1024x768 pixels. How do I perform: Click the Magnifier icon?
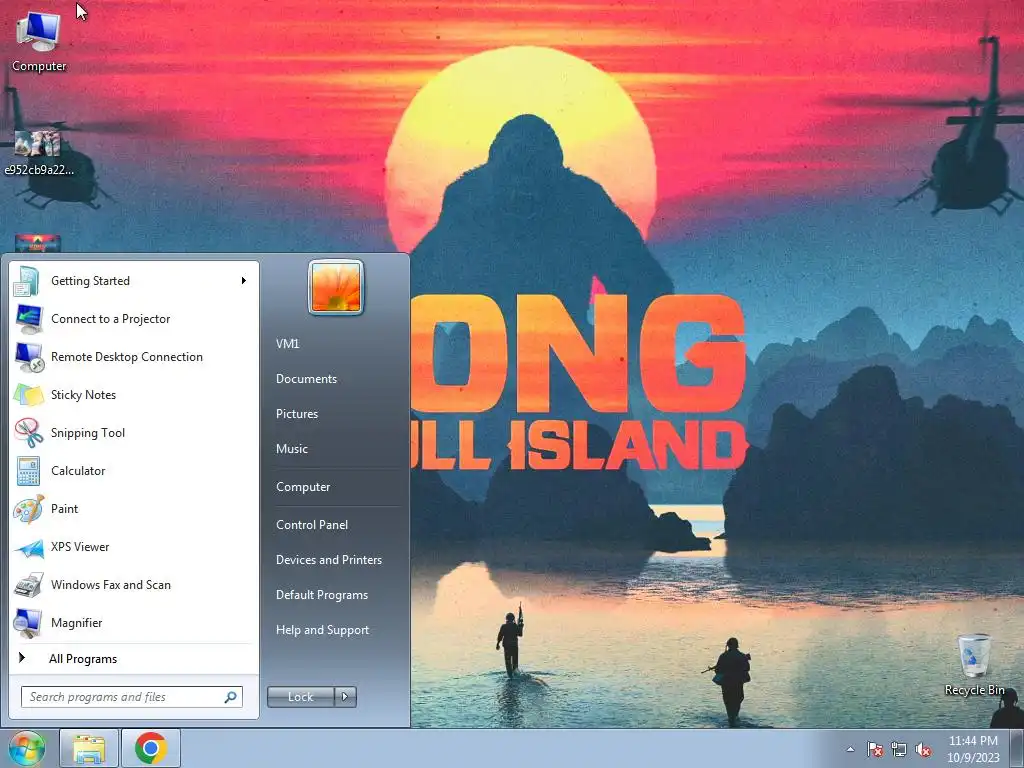[x=28, y=622]
